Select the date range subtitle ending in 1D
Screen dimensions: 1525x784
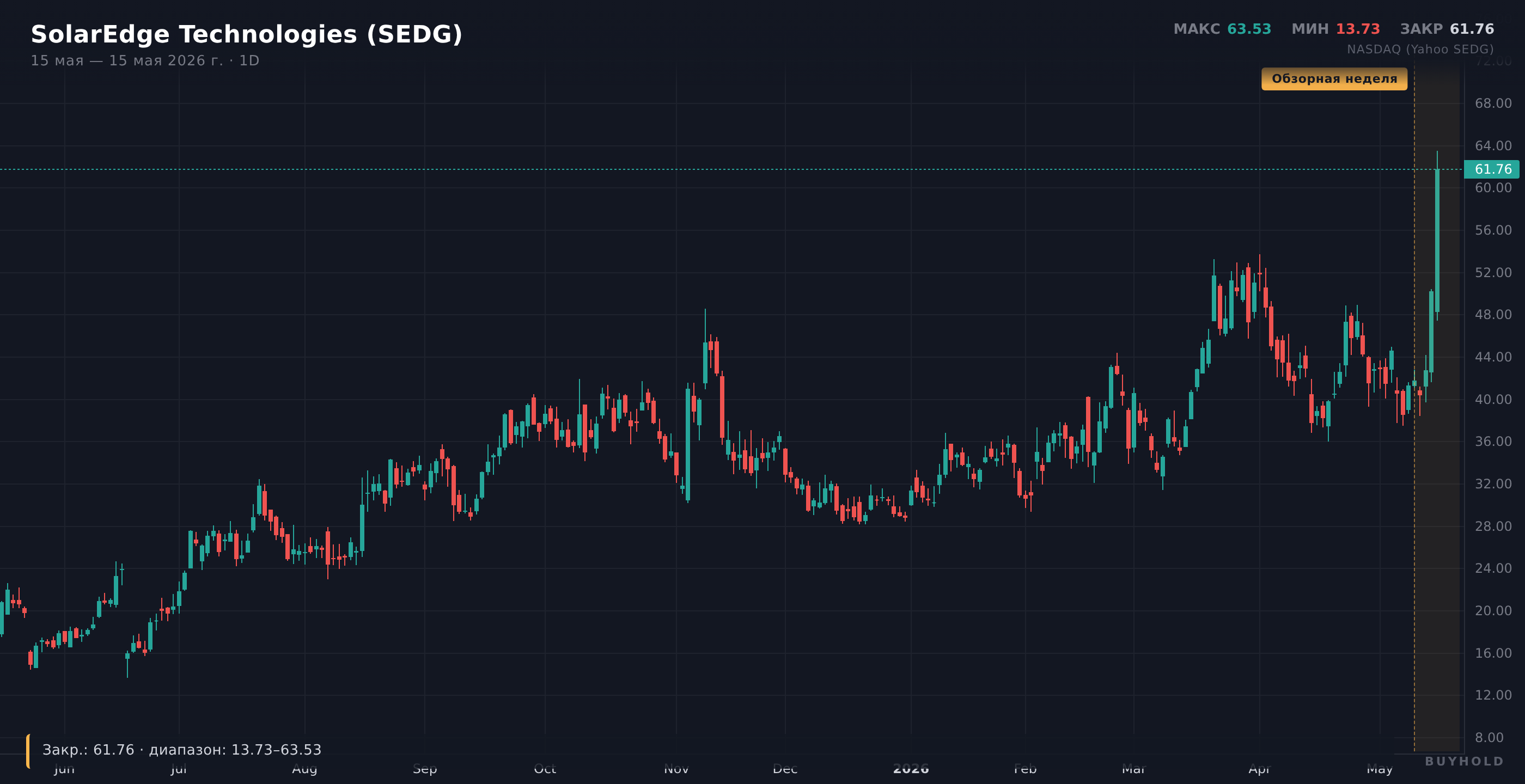145,61
